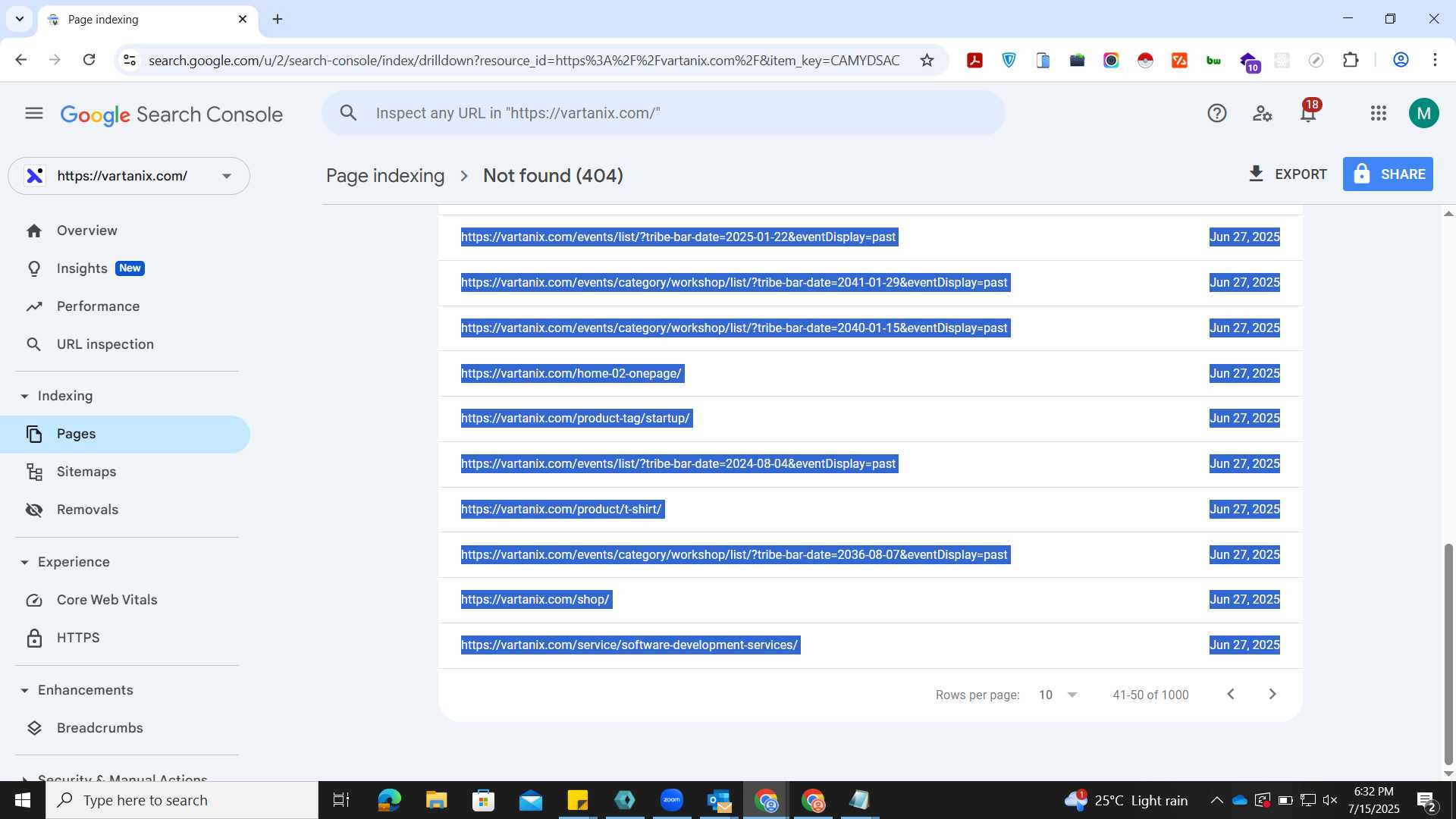
Task: Collapse the Enhancements section
Action: tap(77, 690)
